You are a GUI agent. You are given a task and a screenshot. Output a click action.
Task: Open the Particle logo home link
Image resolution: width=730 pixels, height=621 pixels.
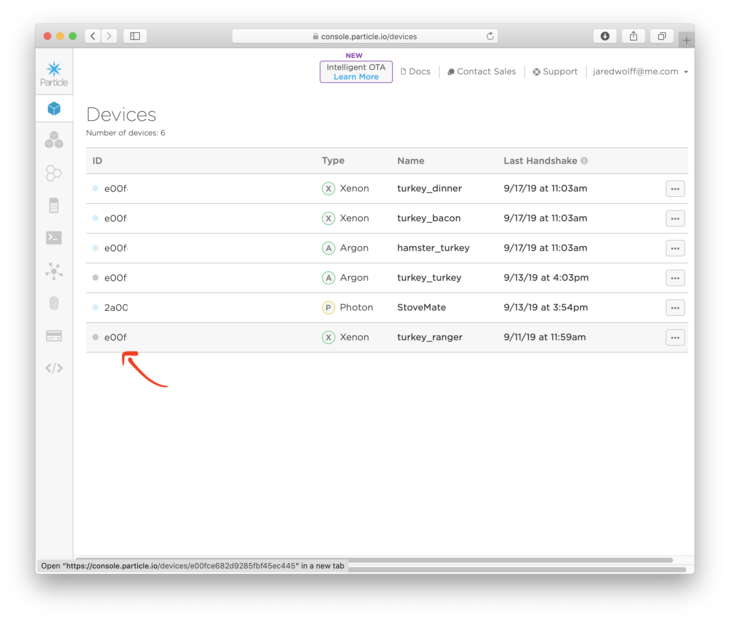click(x=54, y=74)
